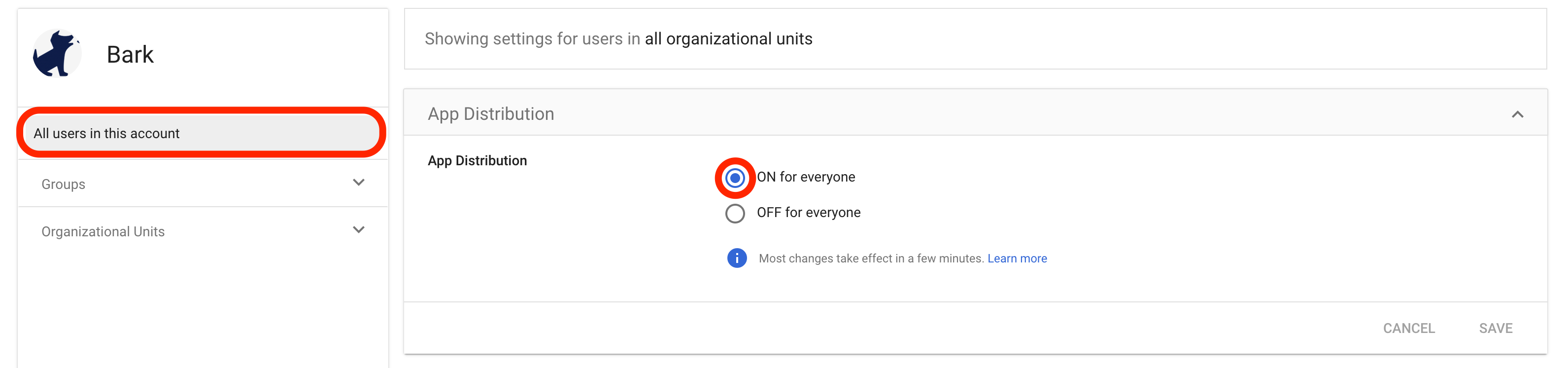Image resolution: width=1568 pixels, height=368 pixels.
Task: Open the Groups section in the sidebar
Action: tap(203, 184)
